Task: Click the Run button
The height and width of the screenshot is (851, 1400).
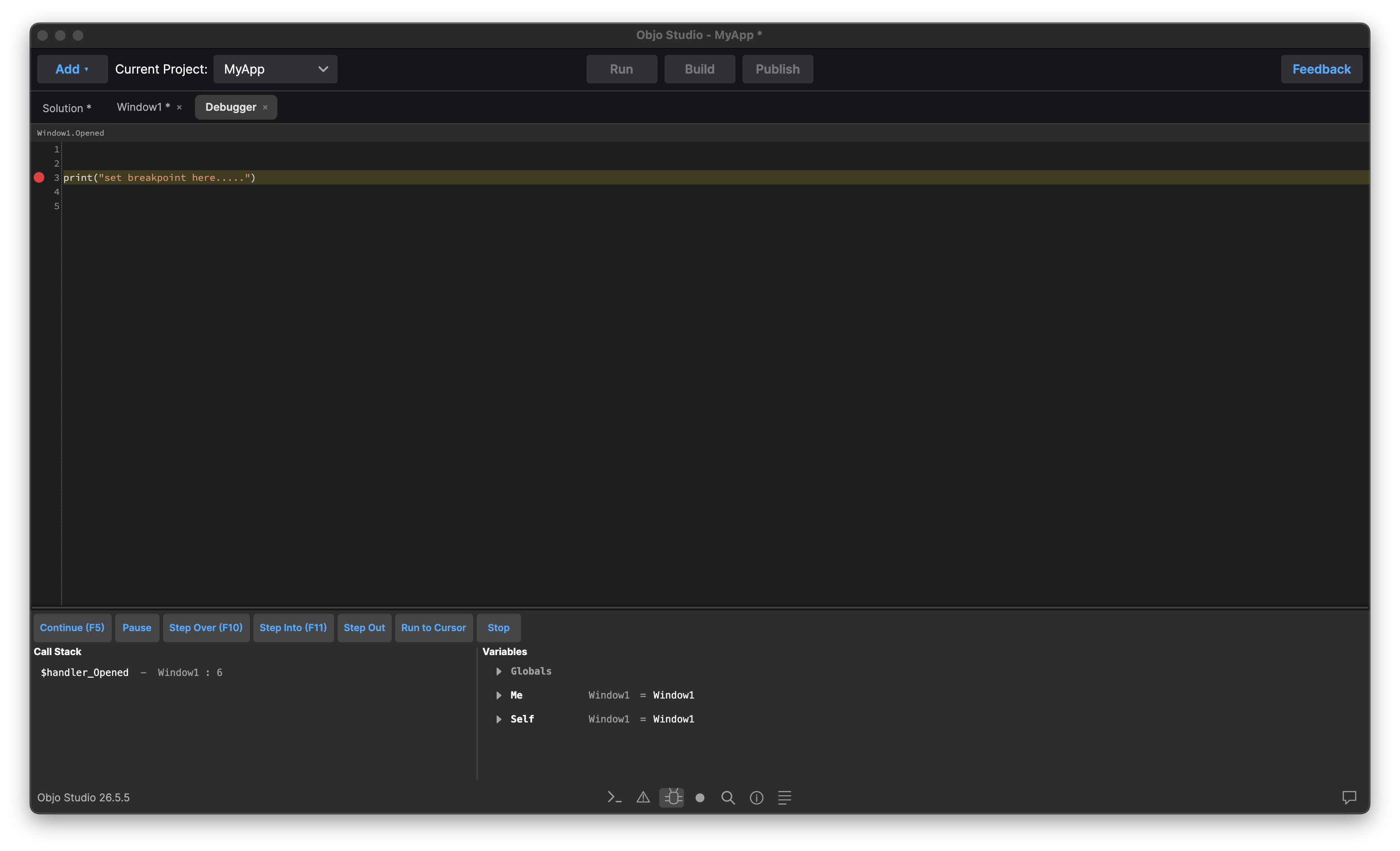Action: point(622,69)
